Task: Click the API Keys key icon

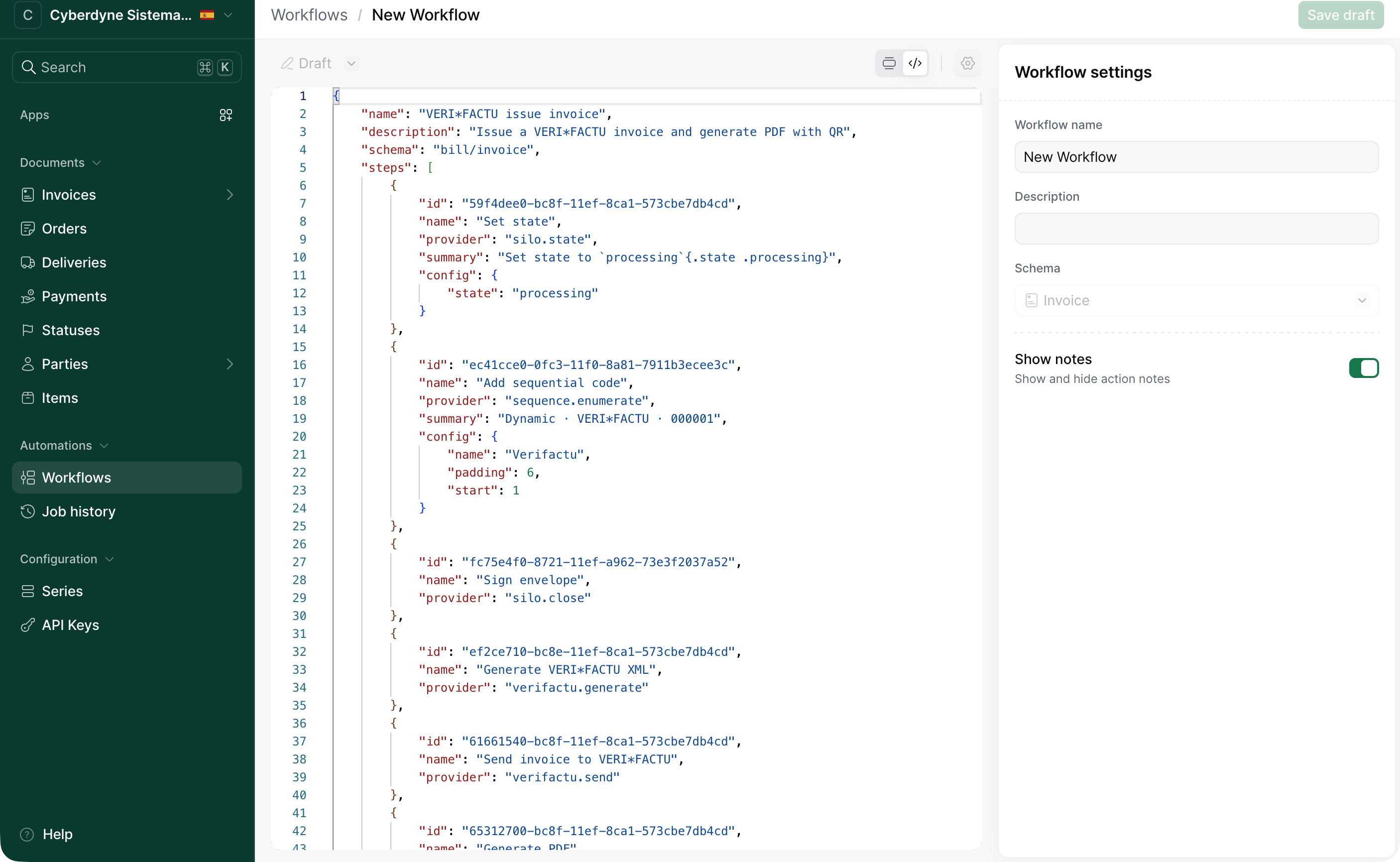Action: 27,625
